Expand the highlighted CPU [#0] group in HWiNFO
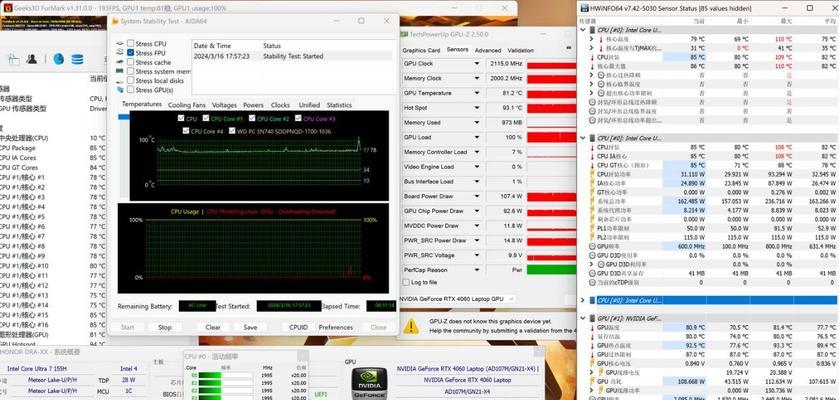The width and height of the screenshot is (839, 400). 583,301
